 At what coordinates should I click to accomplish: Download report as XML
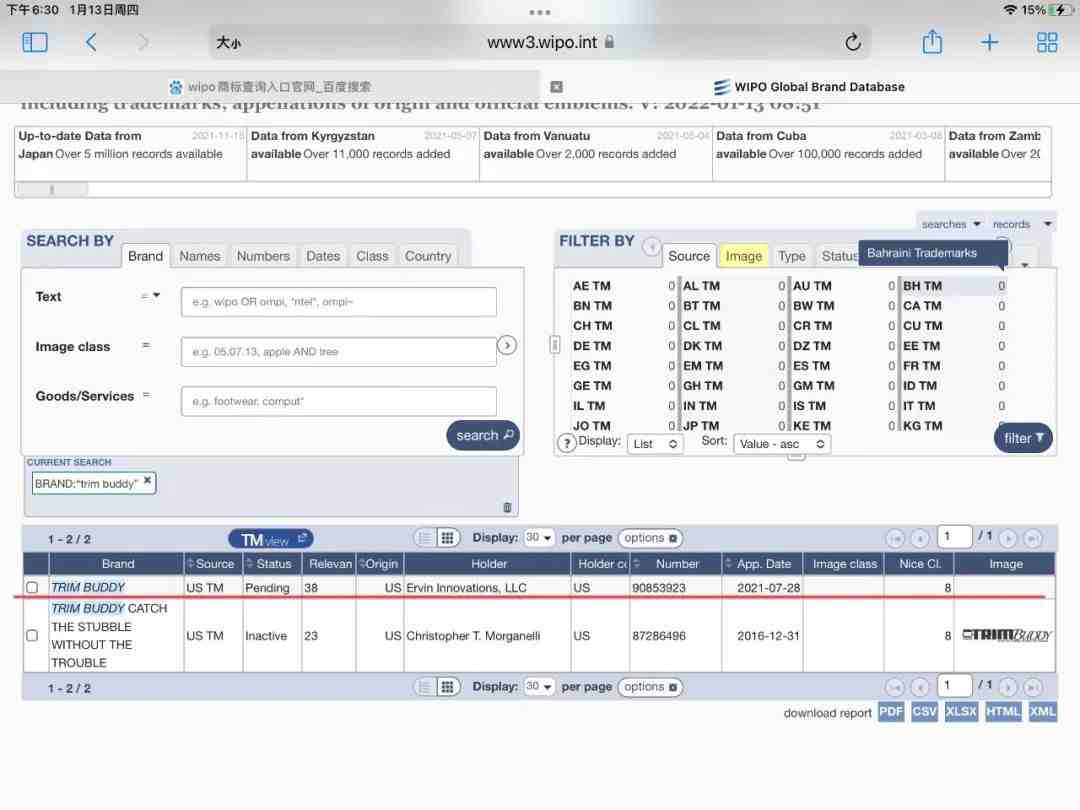pos(1042,712)
